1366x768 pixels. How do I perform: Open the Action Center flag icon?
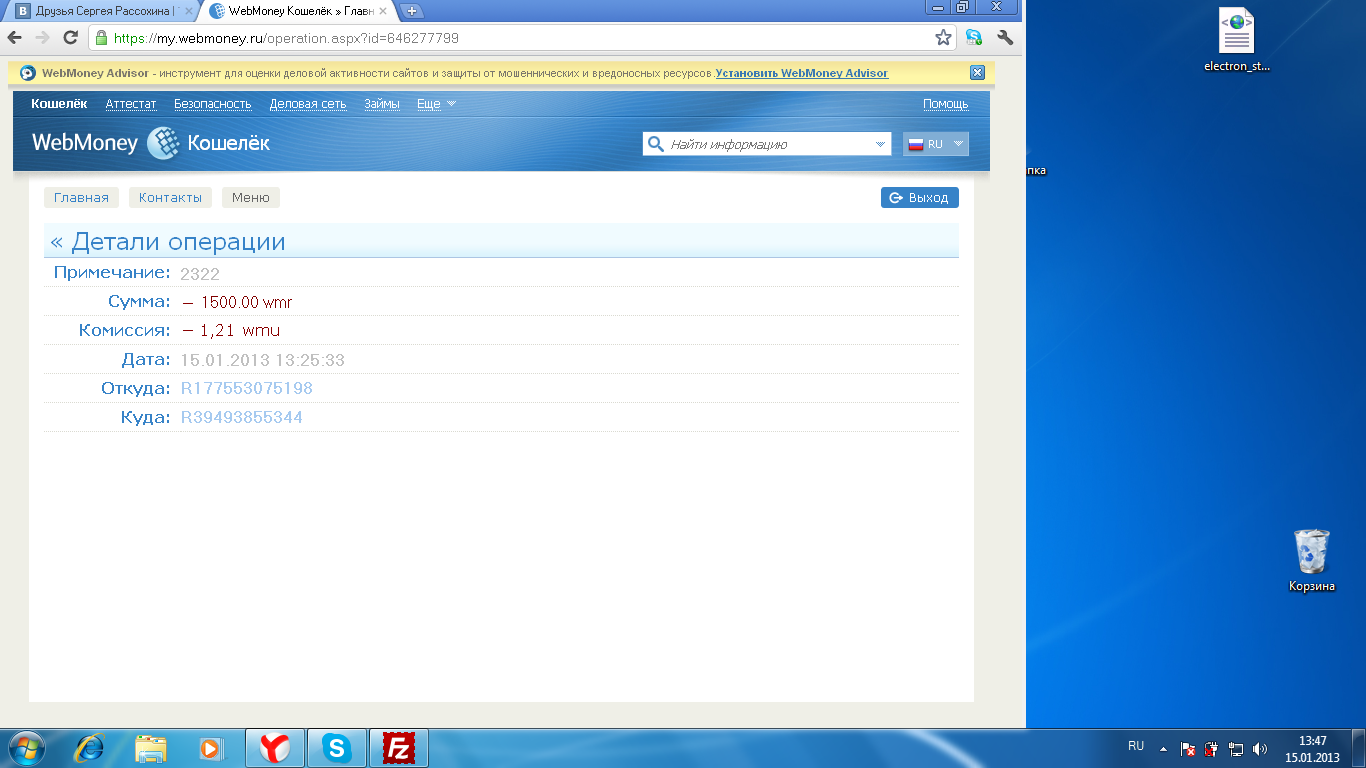tap(1188, 748)
